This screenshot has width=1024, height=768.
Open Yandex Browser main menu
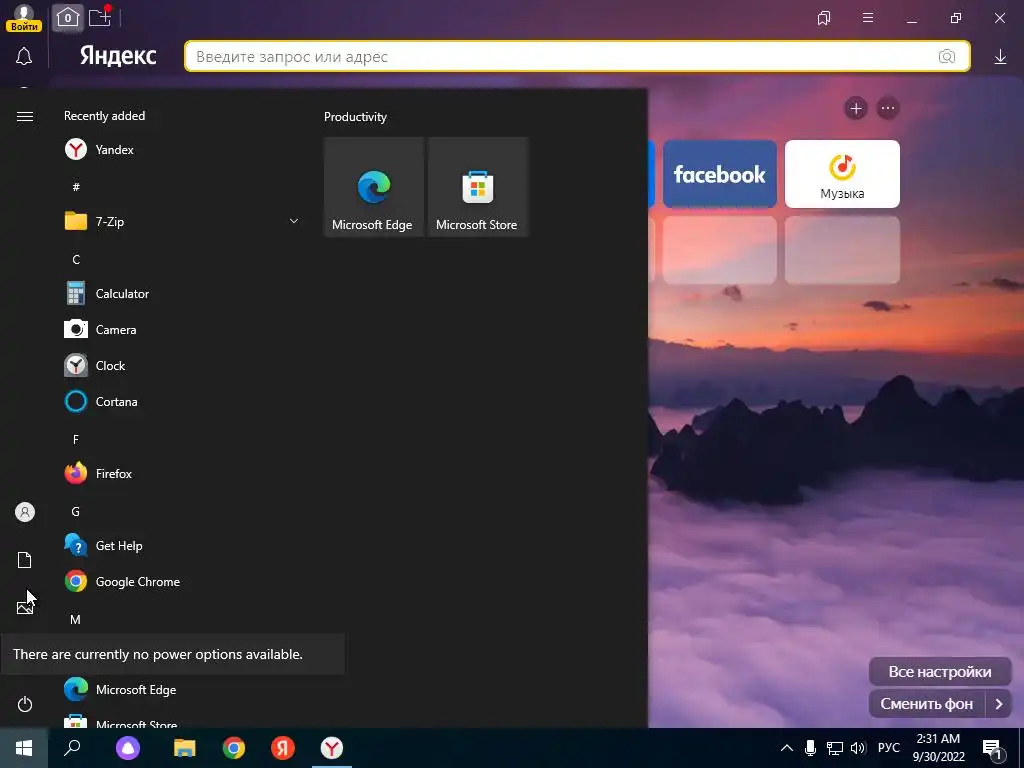click(868, 18)
